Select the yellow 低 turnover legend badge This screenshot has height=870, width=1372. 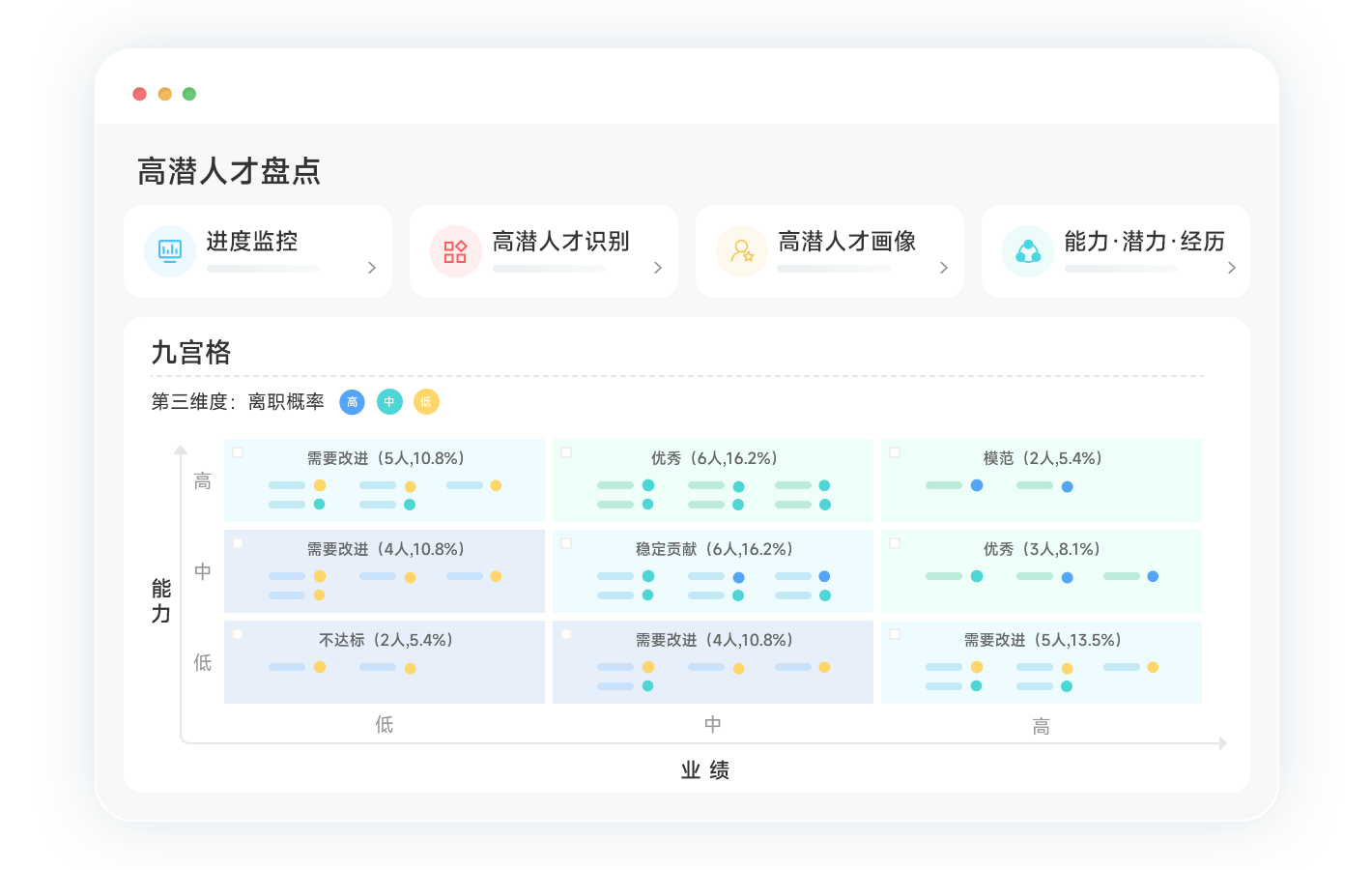pos(426,402)
